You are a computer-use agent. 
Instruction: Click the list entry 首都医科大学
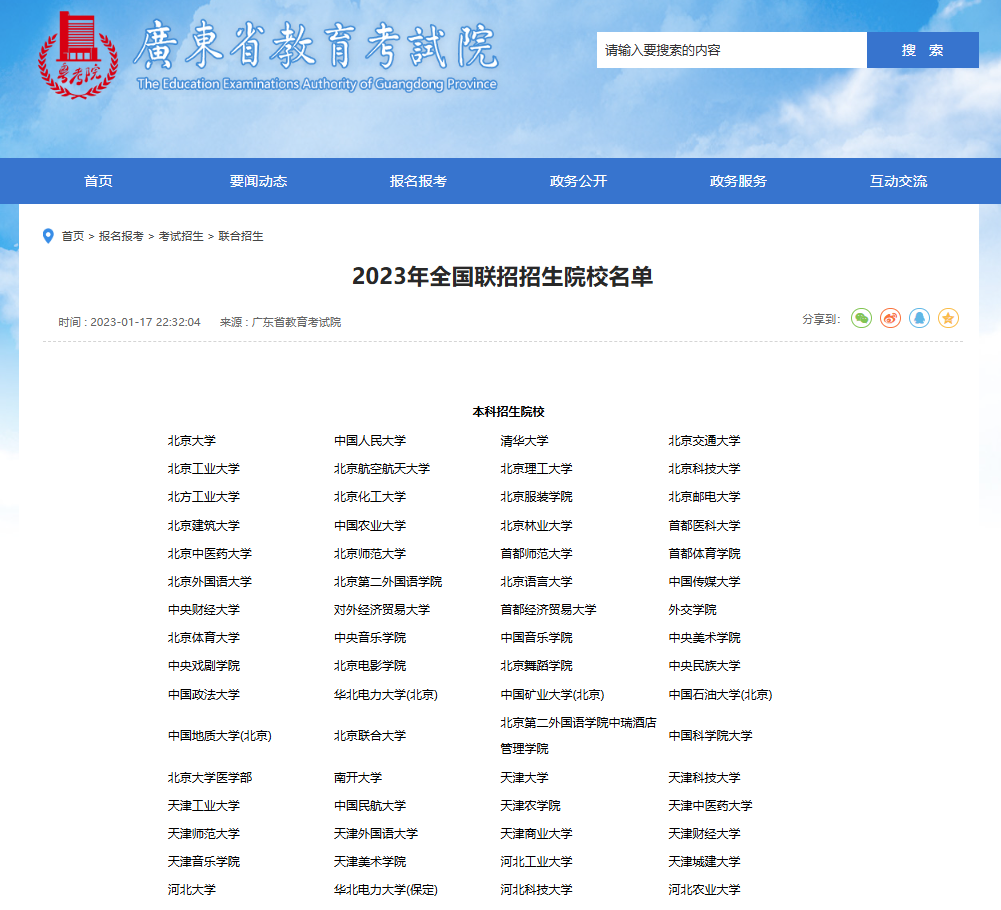pos(704,526)
